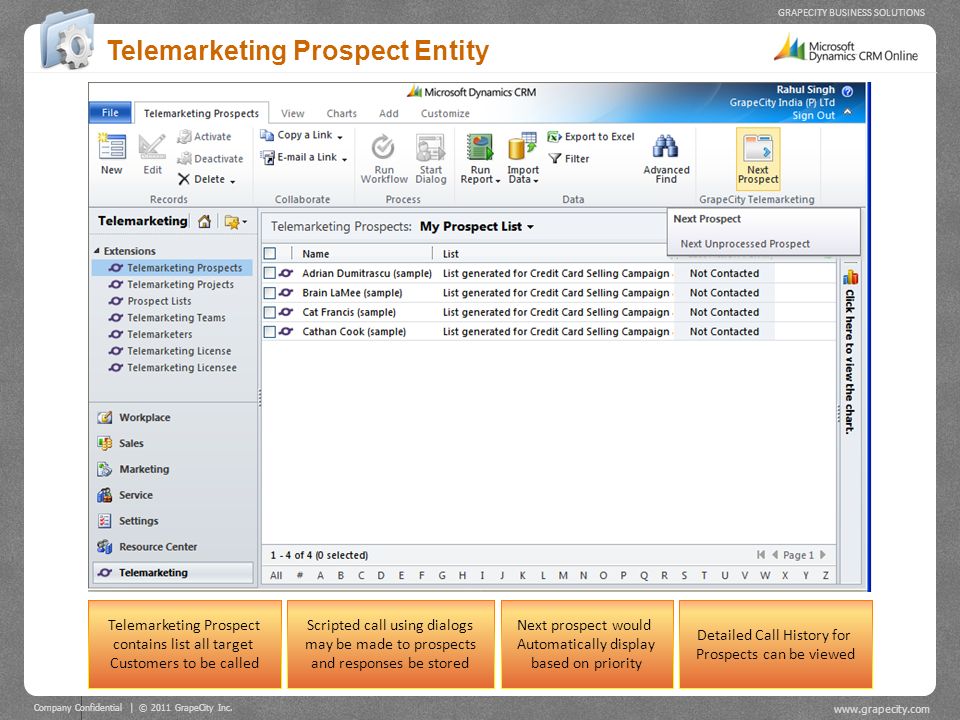Sort by List column header

click(451, 253)
